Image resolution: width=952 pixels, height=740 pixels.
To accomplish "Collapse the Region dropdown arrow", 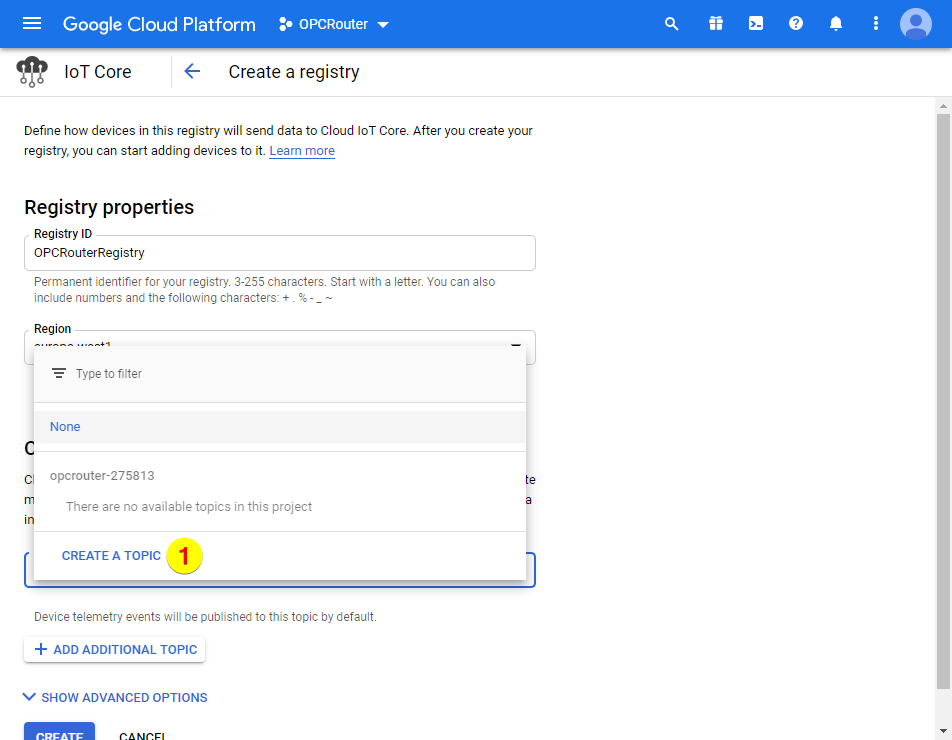I will [x=516, y=345].
